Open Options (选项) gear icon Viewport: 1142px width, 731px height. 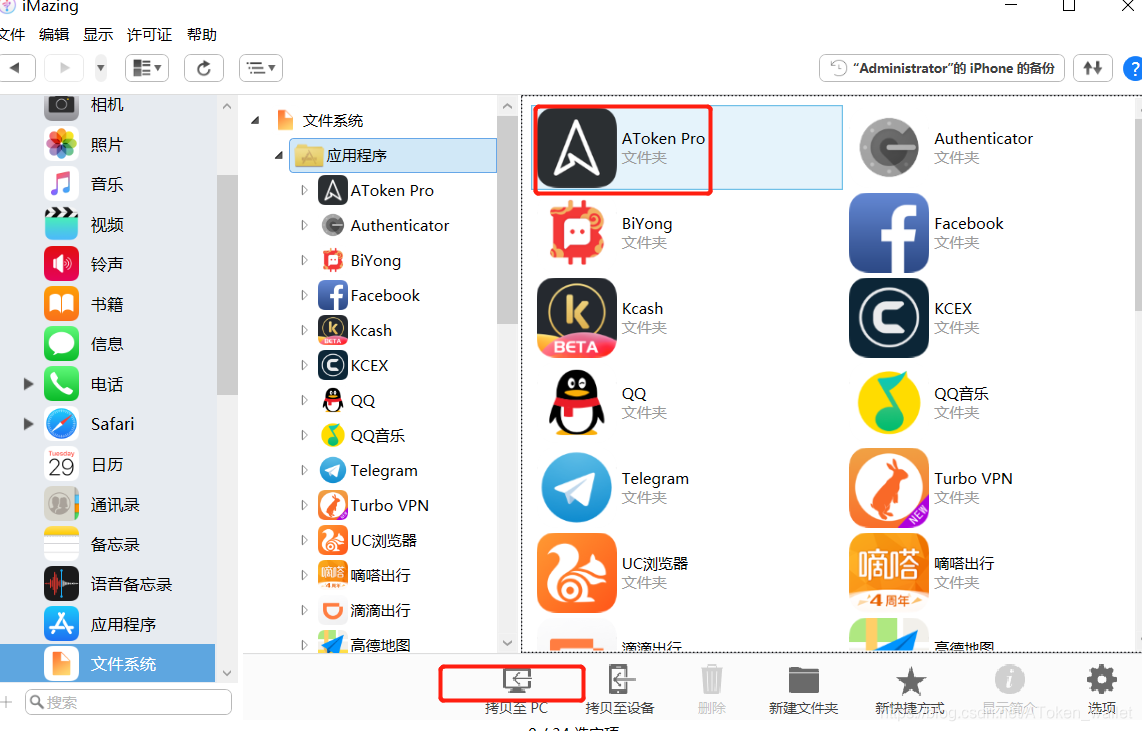1101,680
